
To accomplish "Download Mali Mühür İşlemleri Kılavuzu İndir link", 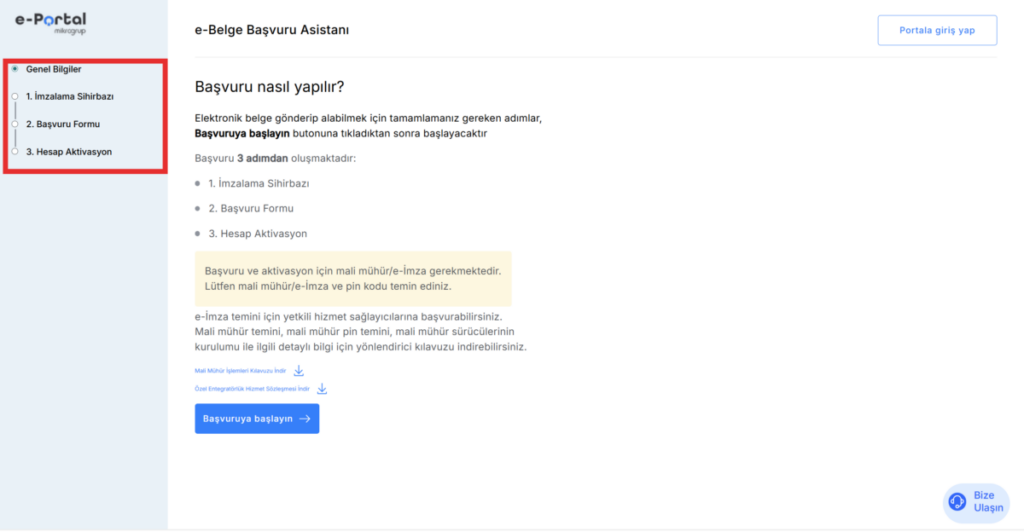I will [240, 371].
